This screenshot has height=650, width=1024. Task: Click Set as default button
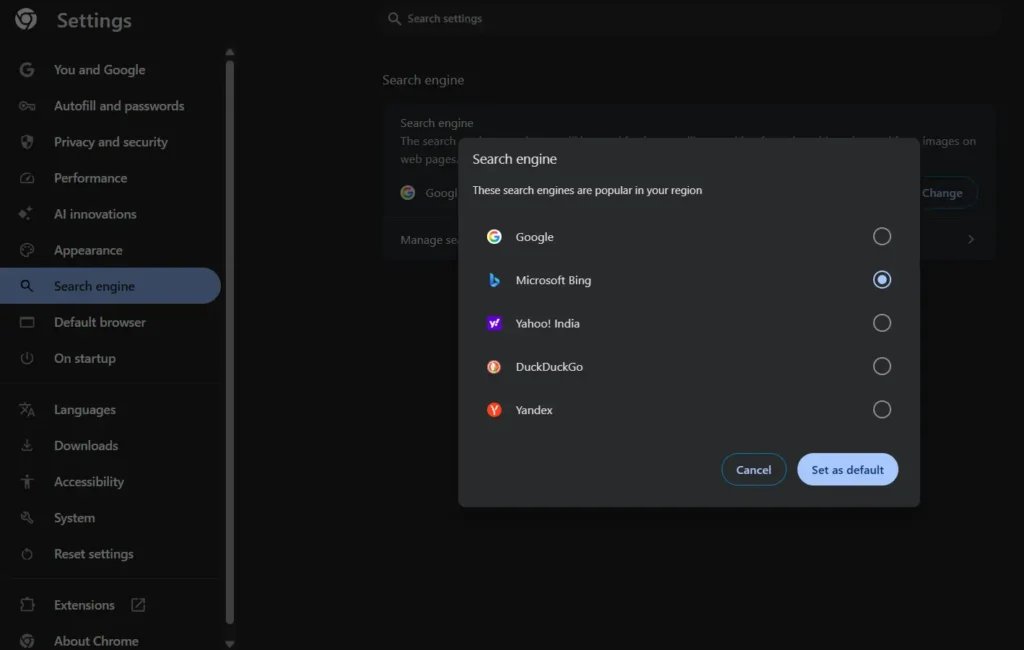click(848, 470)
